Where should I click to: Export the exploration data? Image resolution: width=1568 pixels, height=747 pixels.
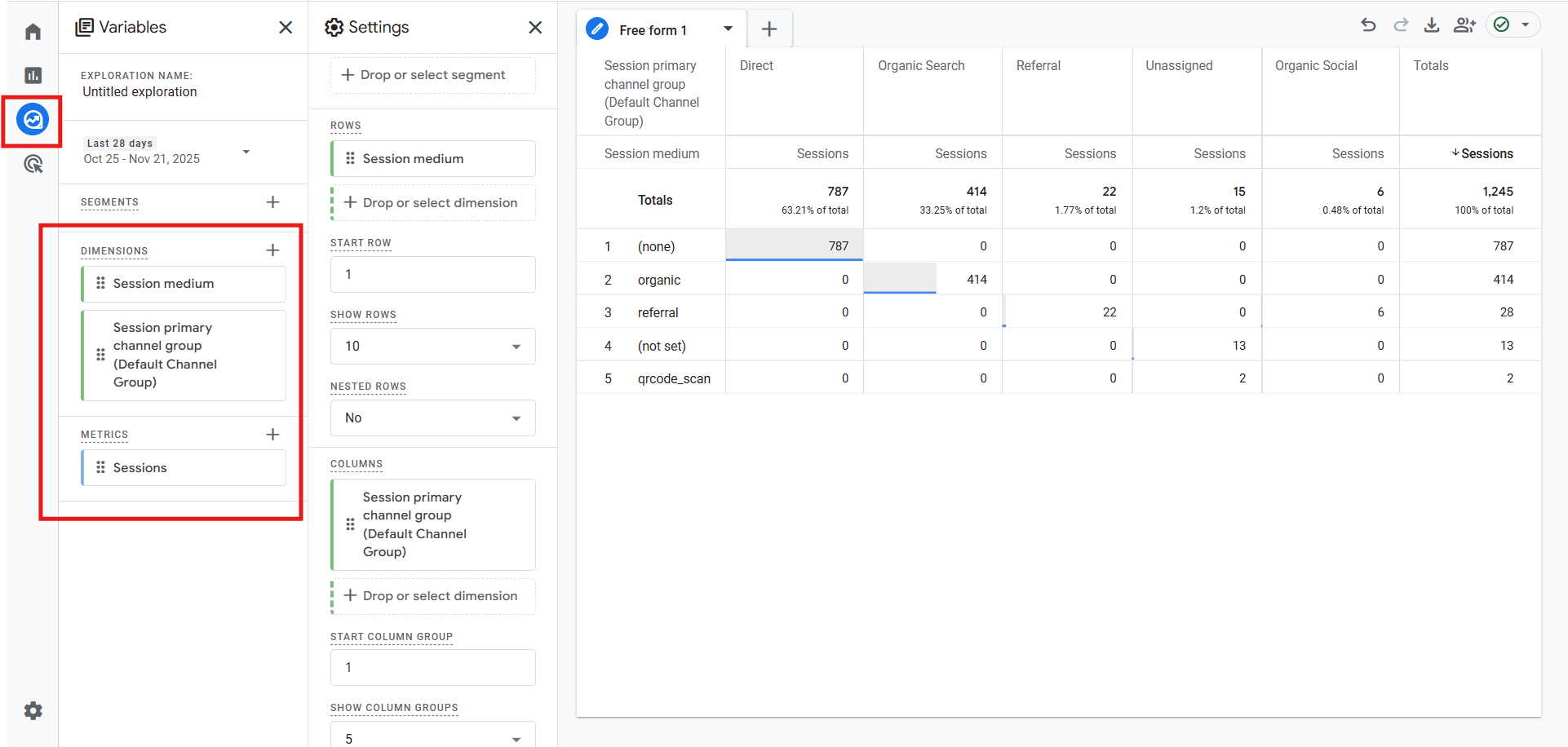coord(1432,25)
